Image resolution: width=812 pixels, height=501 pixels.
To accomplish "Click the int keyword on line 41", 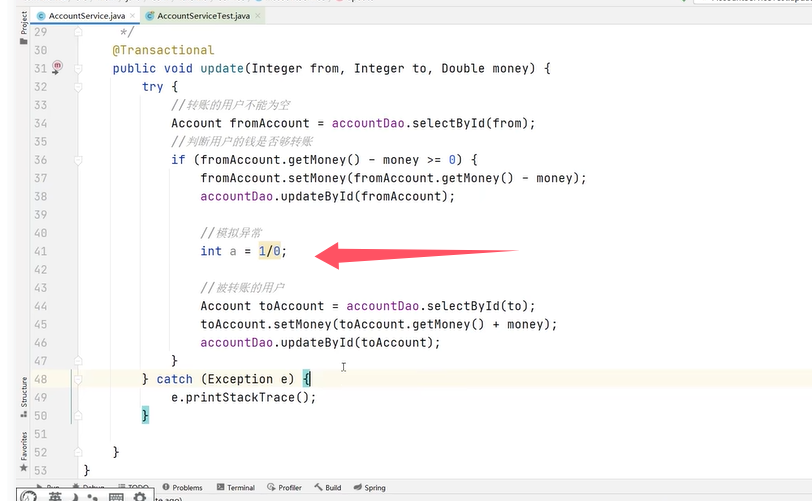I will click(x=211, y=251).
